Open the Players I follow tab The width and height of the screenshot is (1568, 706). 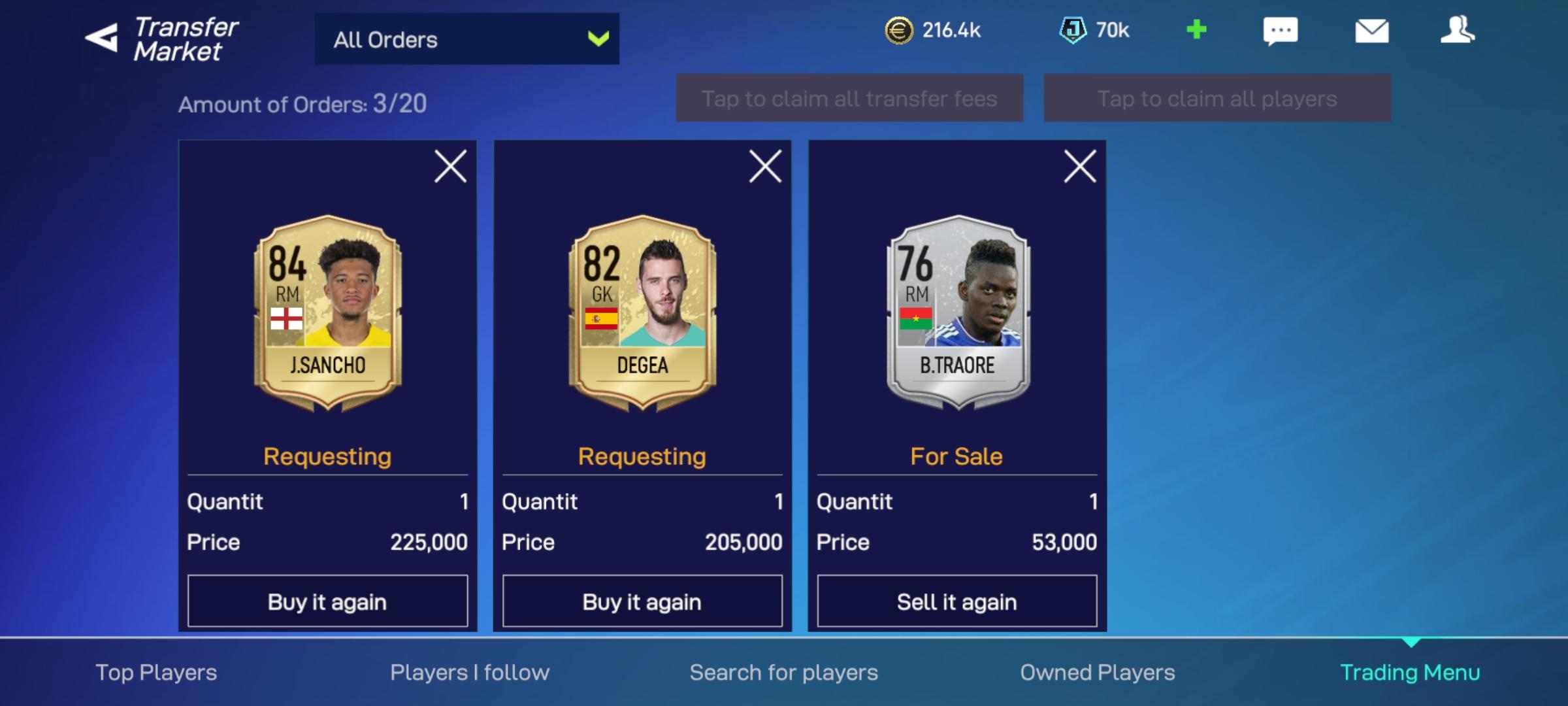click(x=470, y=672)
